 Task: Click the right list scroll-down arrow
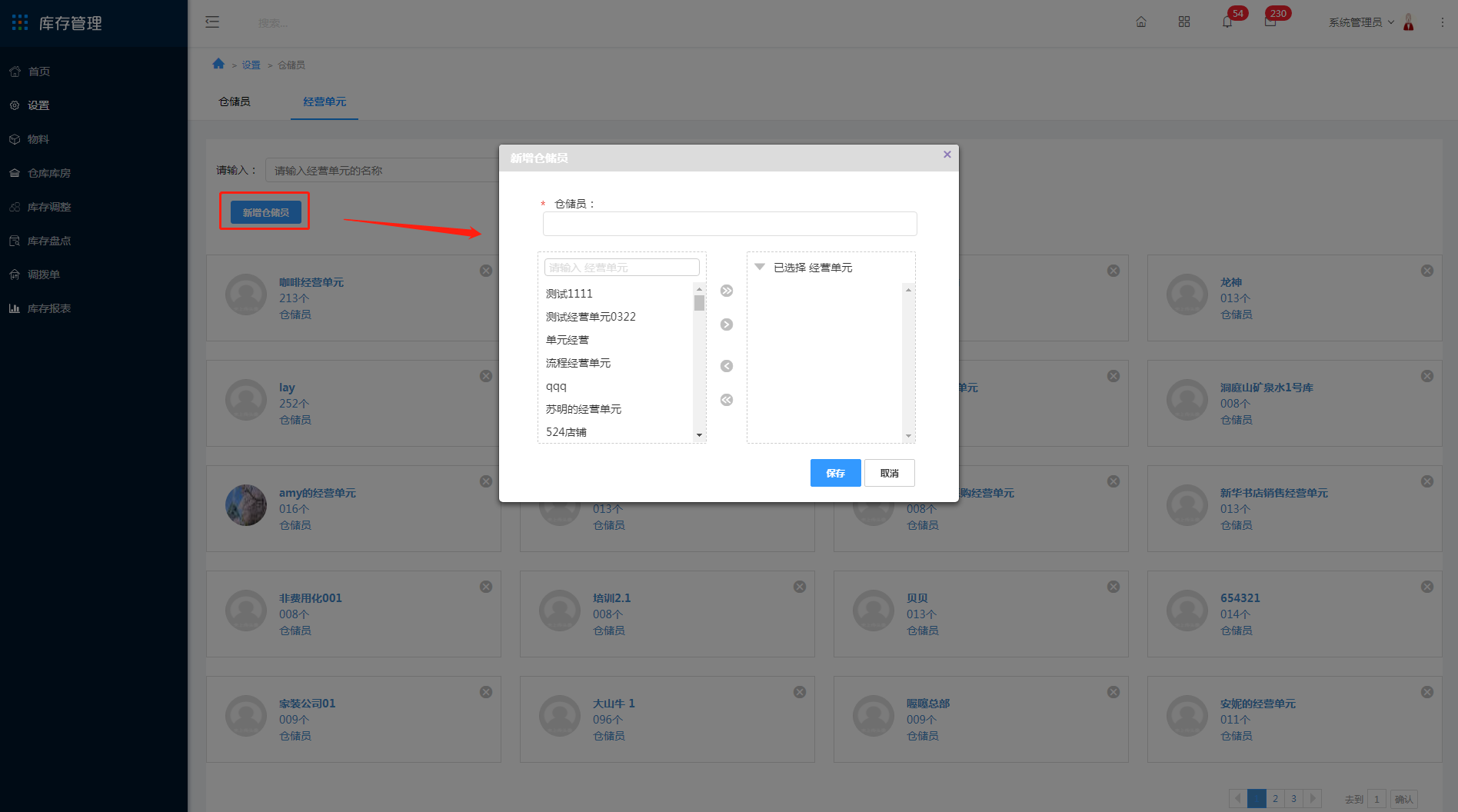908,436
